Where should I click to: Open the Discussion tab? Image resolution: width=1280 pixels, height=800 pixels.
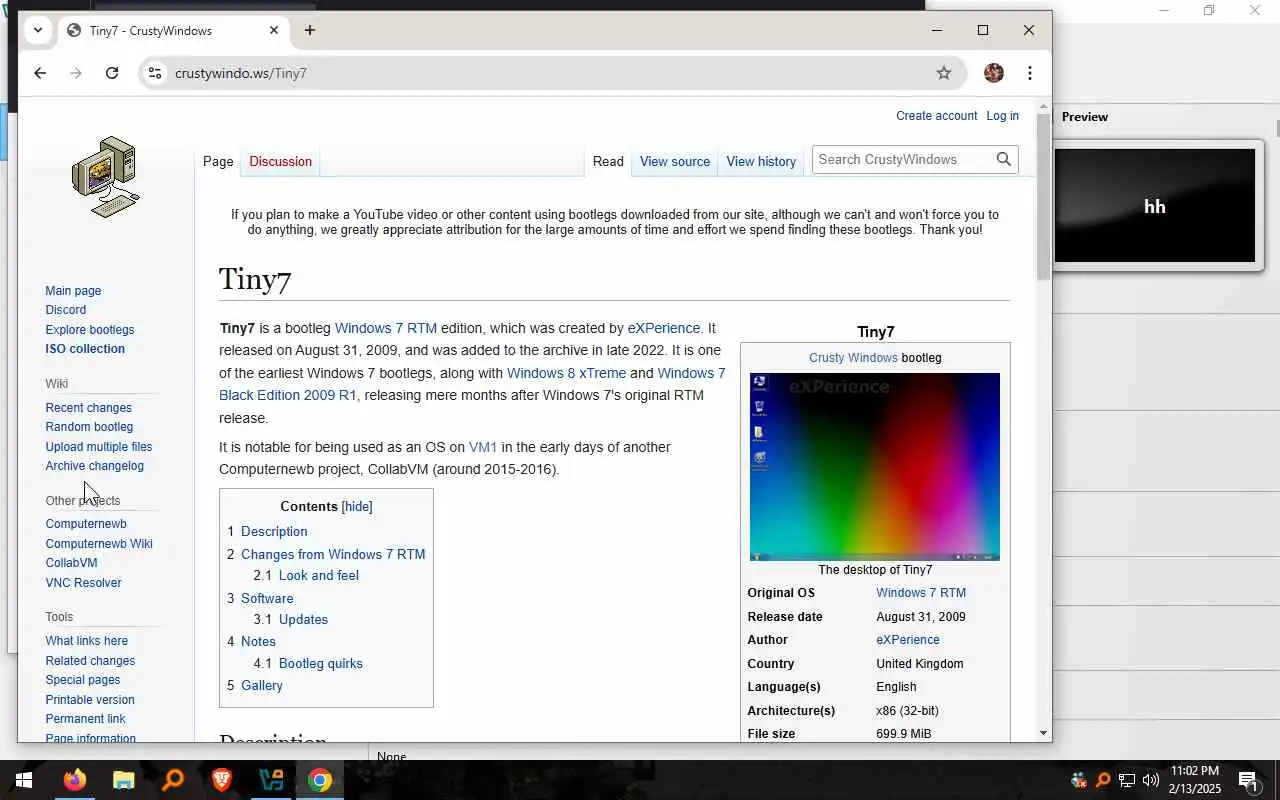tap(280, 161)
